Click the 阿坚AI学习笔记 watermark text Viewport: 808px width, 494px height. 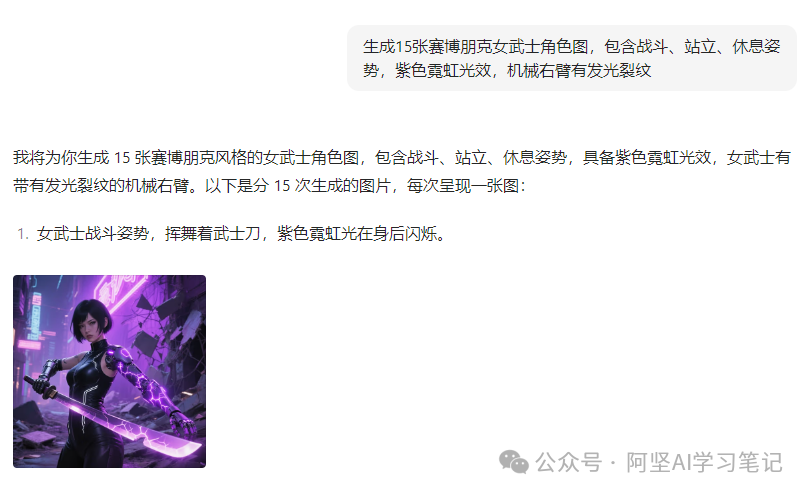coord(704,462)
